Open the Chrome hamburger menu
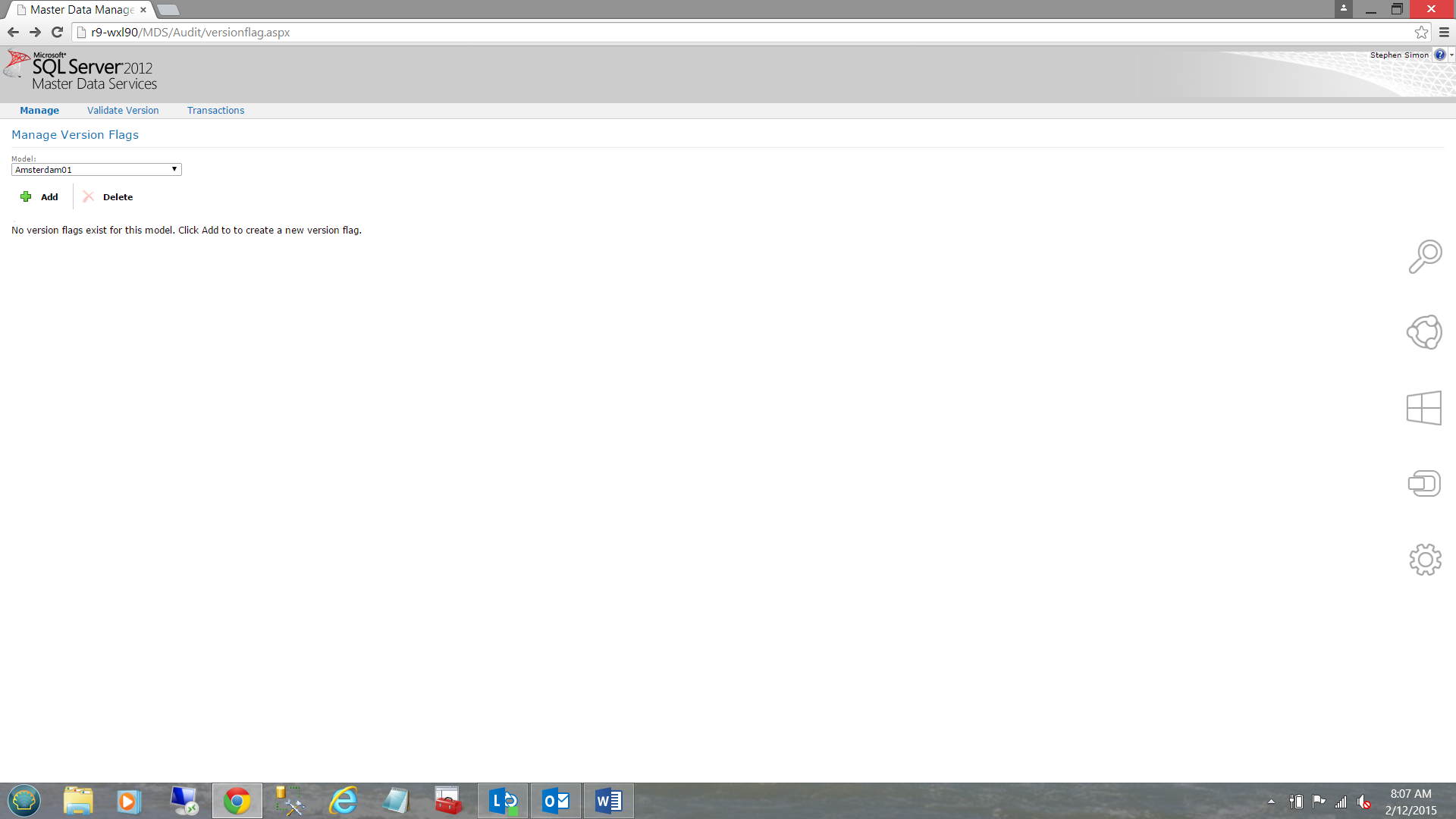The width and height of the screenshot is (1456, 819). pyautogui.click(x=1444, y=33)
